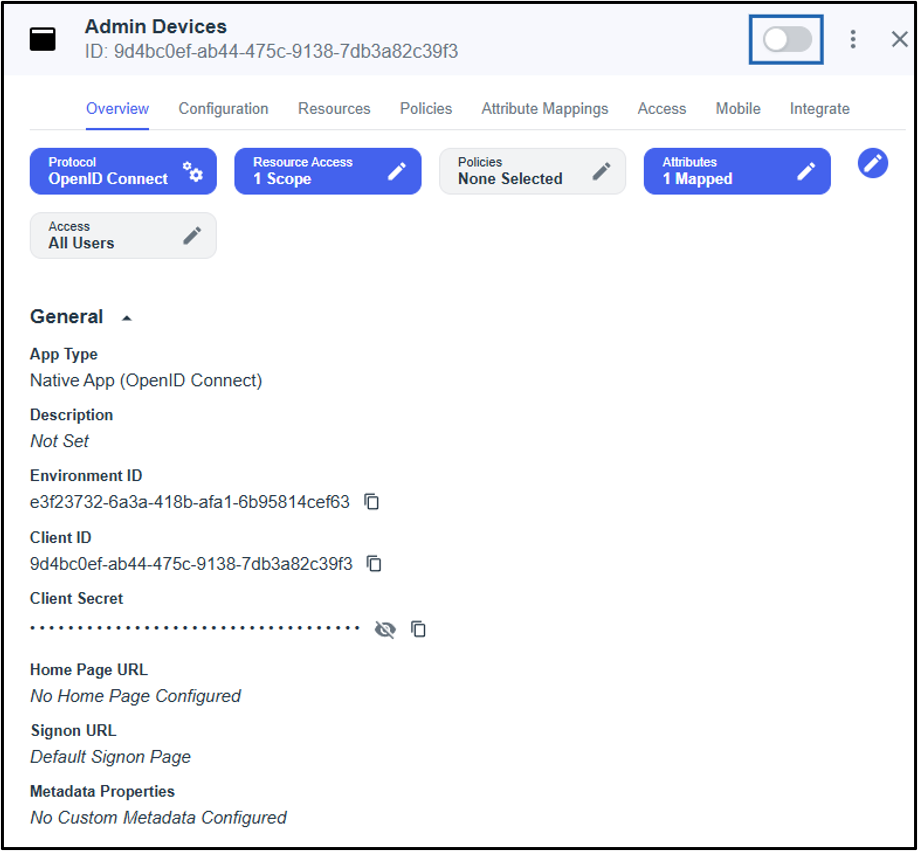Click the Admin Devices title
918x851 pixels.
[155, 27]
